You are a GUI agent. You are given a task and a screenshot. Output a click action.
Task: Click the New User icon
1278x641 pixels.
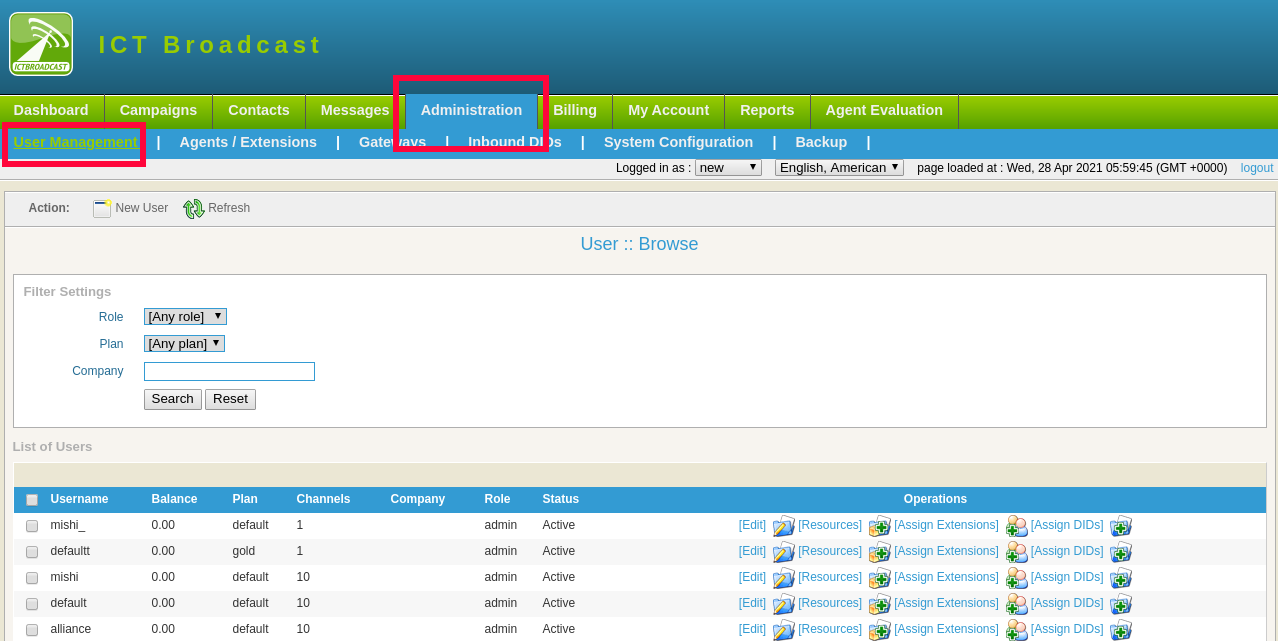point(102,208)
